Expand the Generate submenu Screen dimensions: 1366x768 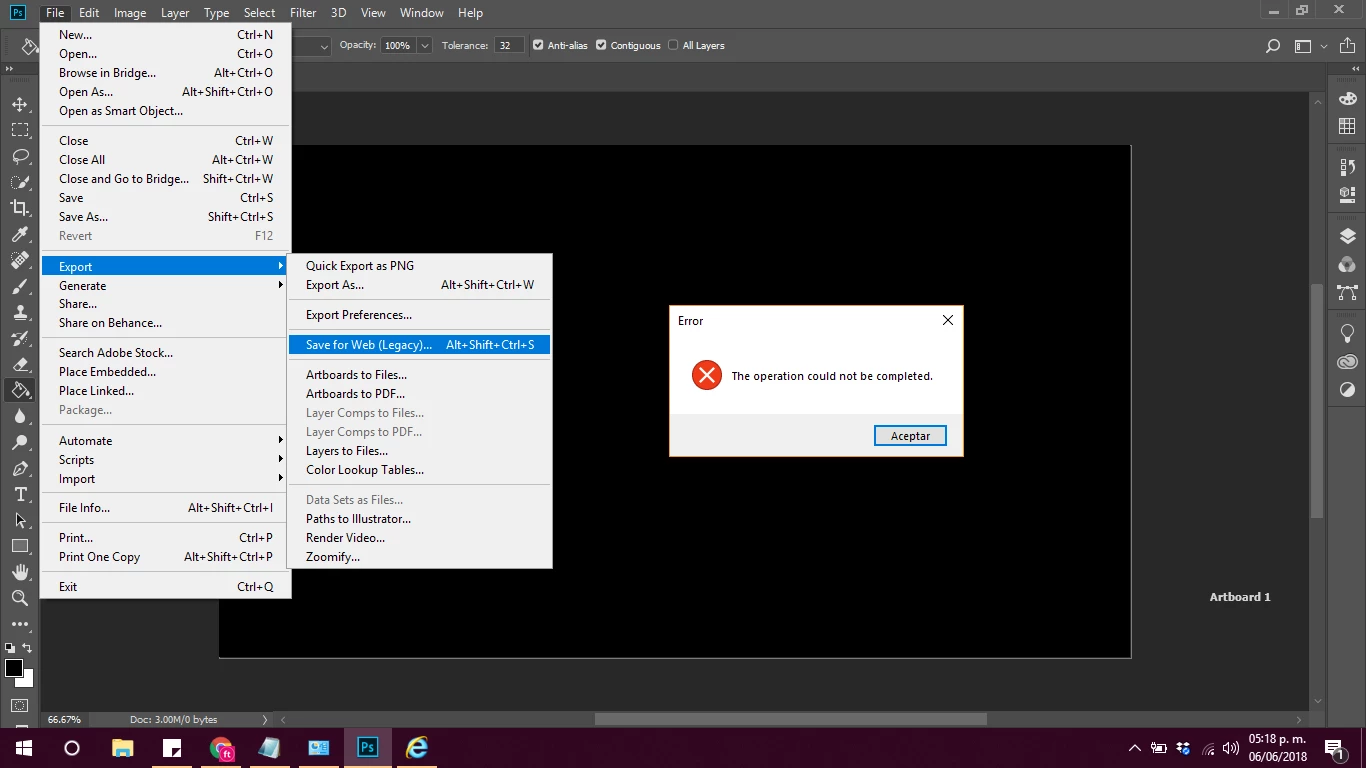click(x=165, y=286)
